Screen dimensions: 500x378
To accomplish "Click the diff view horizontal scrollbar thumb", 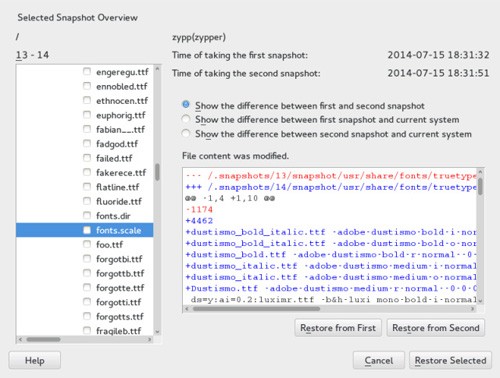I will coord(256,309).
